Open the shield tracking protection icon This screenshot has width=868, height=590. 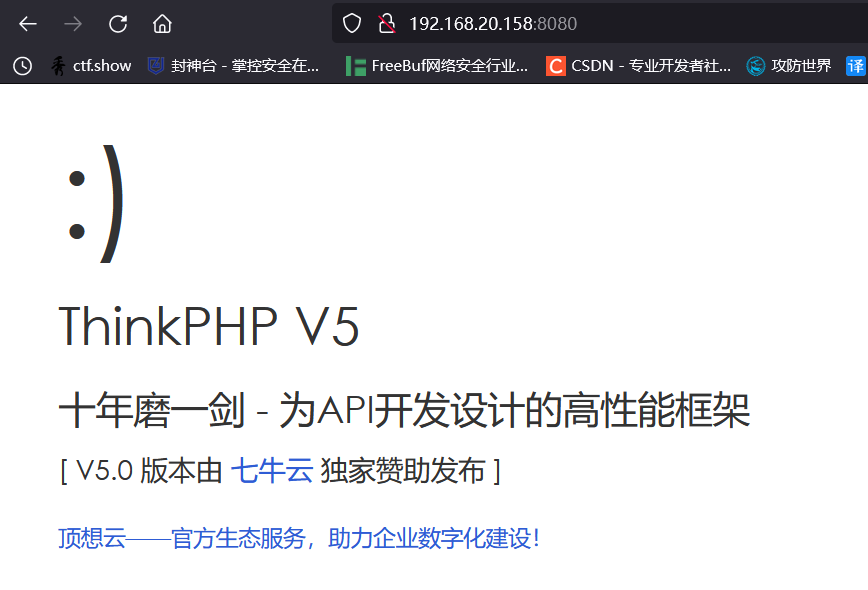click(352, 24)
